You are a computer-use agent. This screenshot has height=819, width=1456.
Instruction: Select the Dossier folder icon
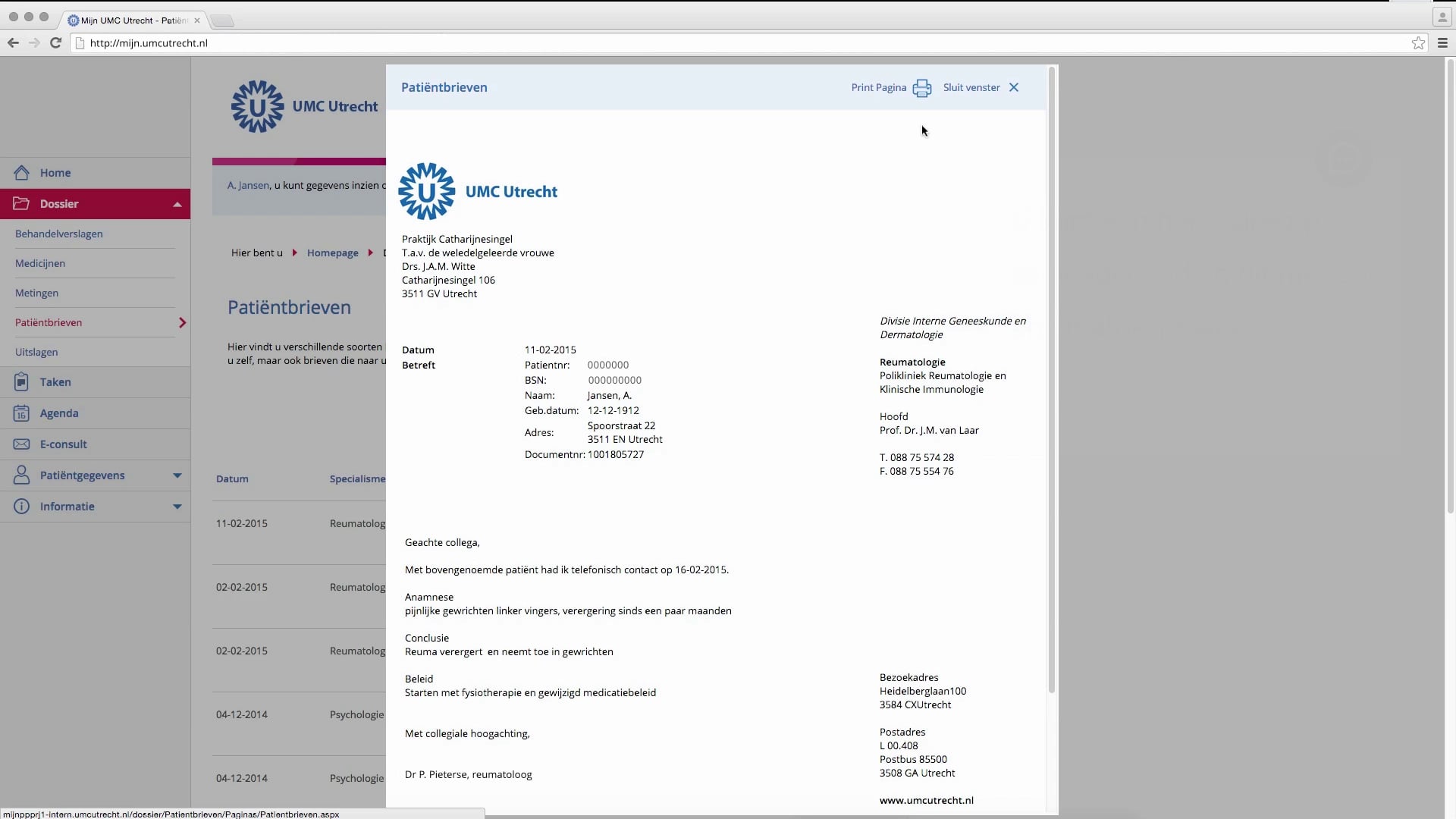(x=22, y=203)
